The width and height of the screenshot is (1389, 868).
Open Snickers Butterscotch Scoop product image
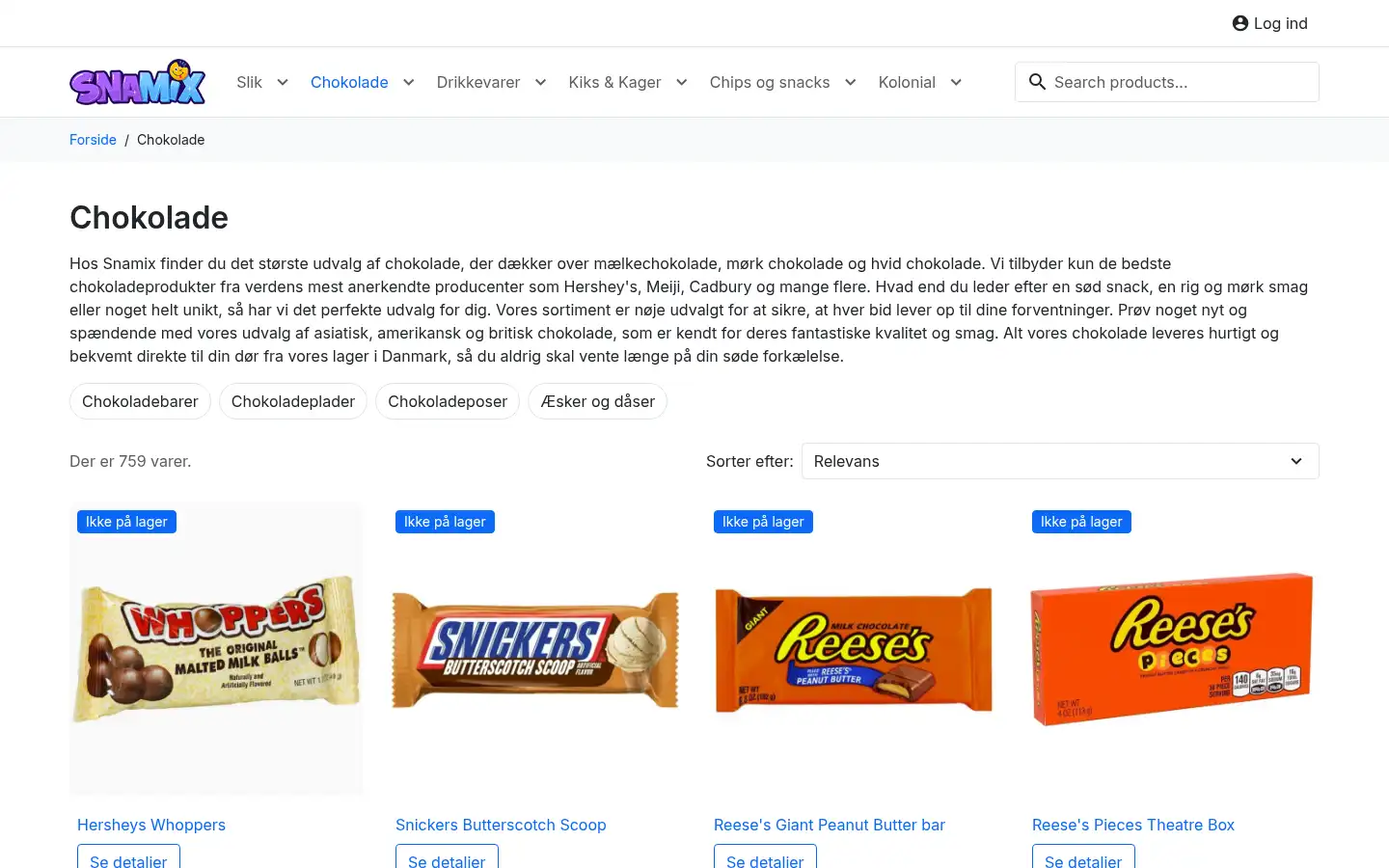coord(535,648)
